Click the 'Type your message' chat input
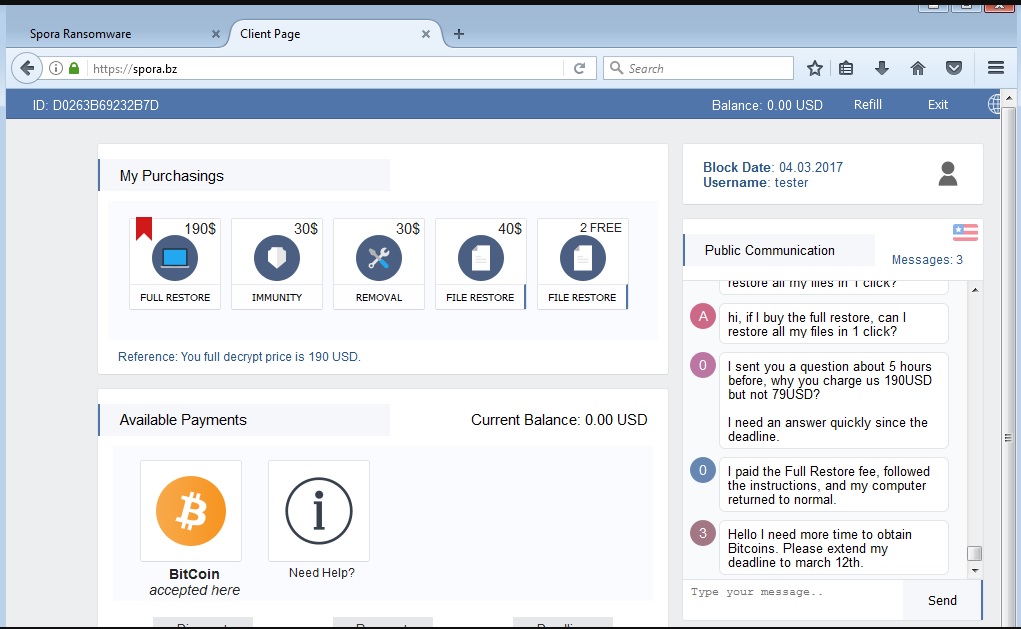Screen dimensions: 1021x629 click(x=793, y=600)
